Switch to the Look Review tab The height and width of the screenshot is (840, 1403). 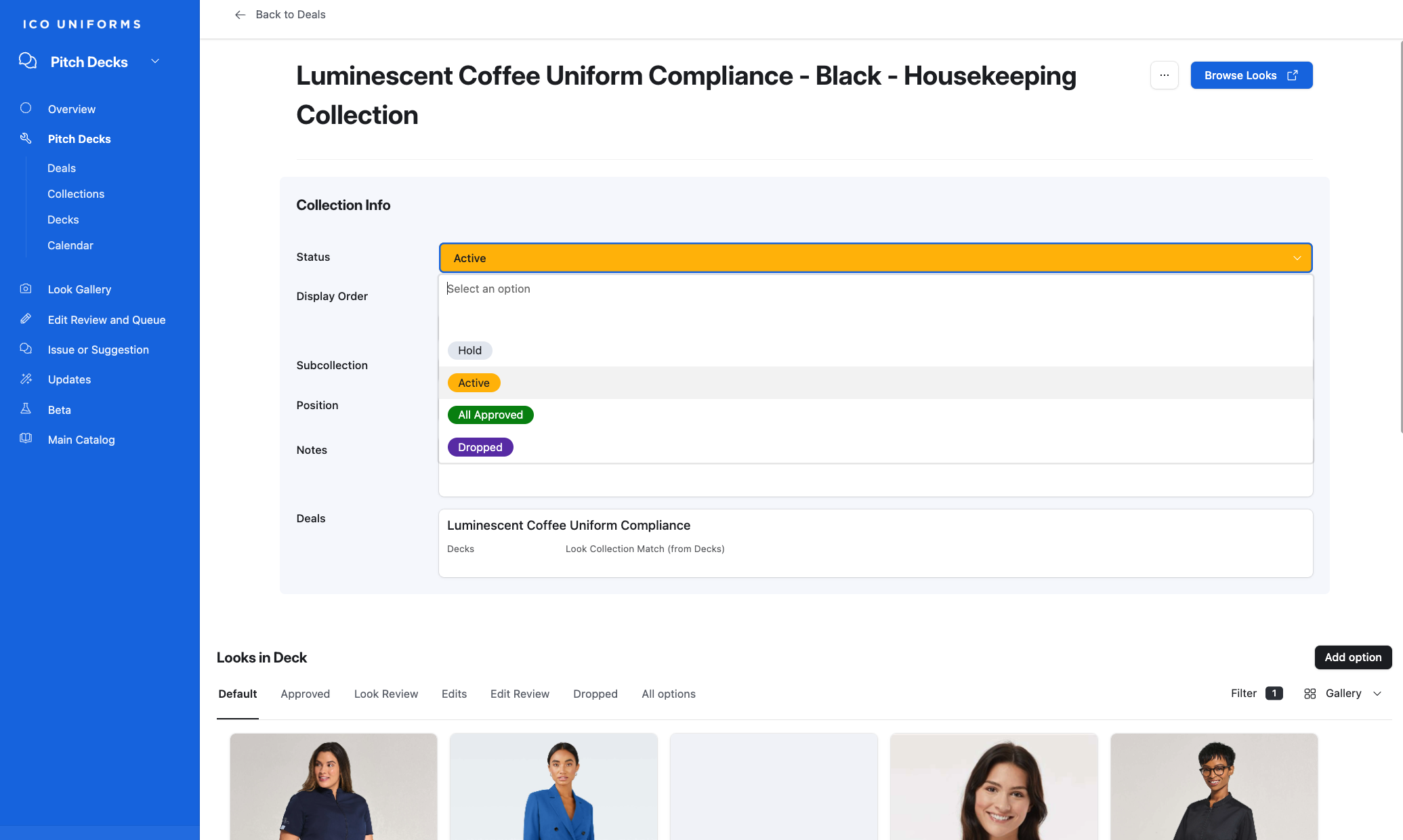pyautogui.click(x=385, y=694)
